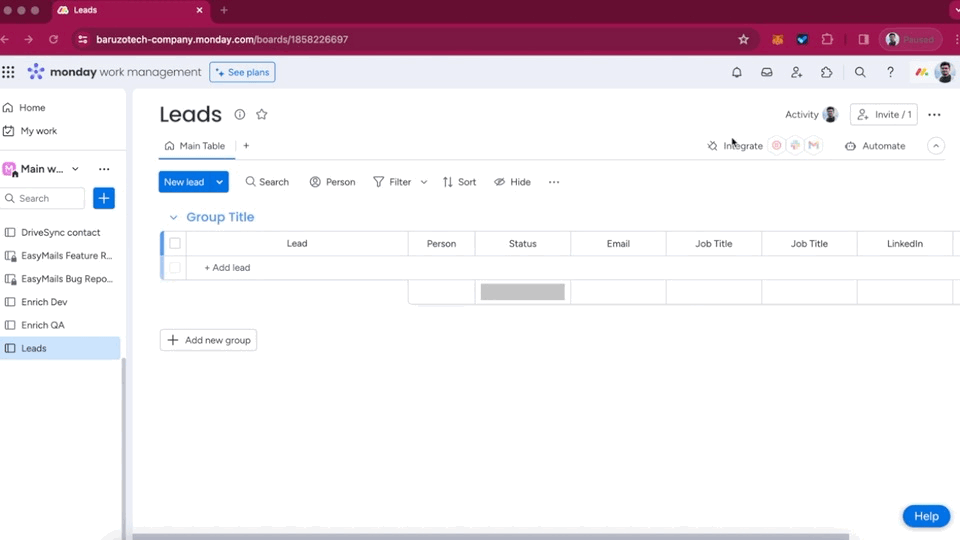
Task: Click Integrate button
Action: pos(735,146)
